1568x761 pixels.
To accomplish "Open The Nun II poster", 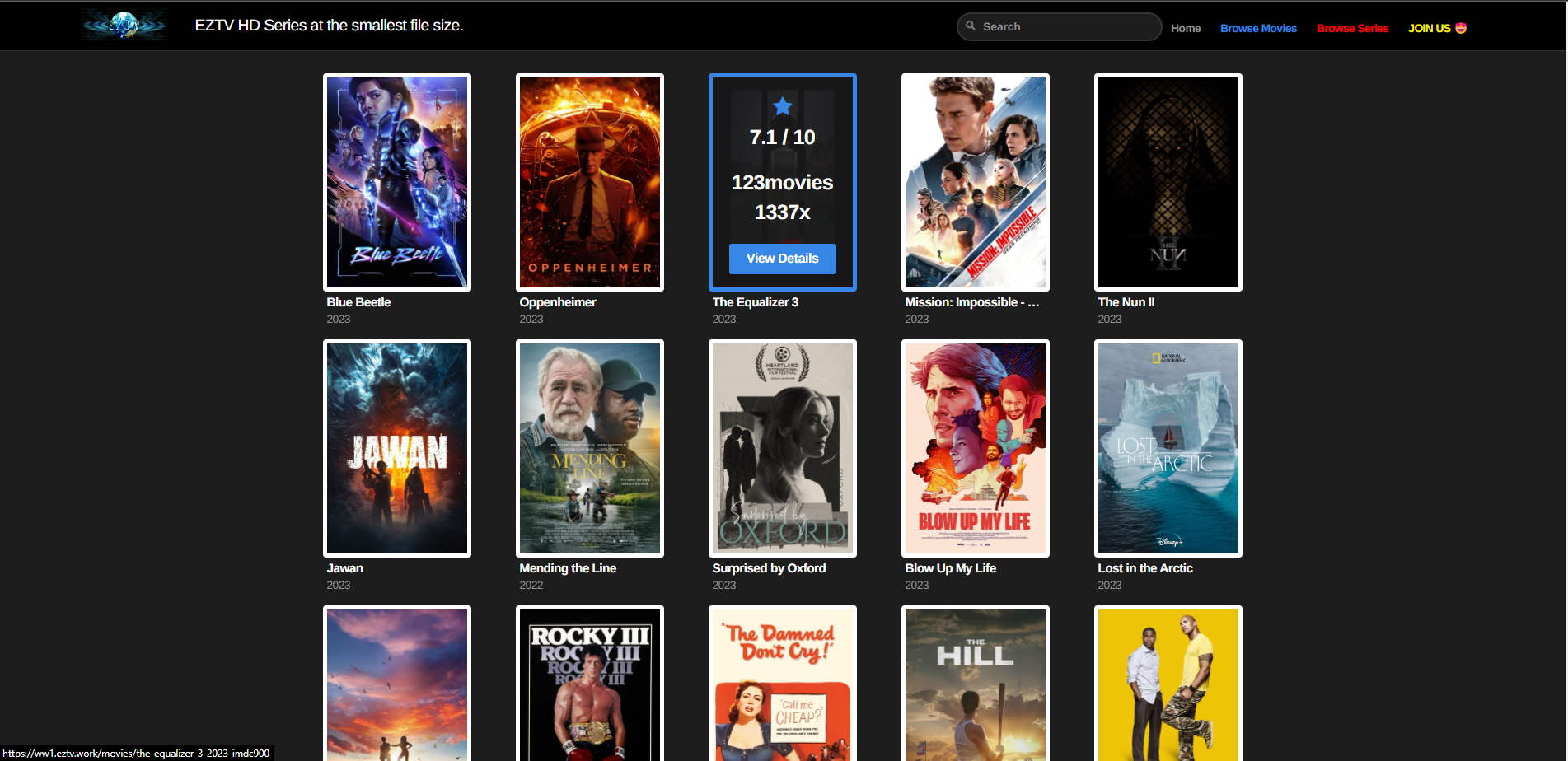I will click(x=1168, y=182).
